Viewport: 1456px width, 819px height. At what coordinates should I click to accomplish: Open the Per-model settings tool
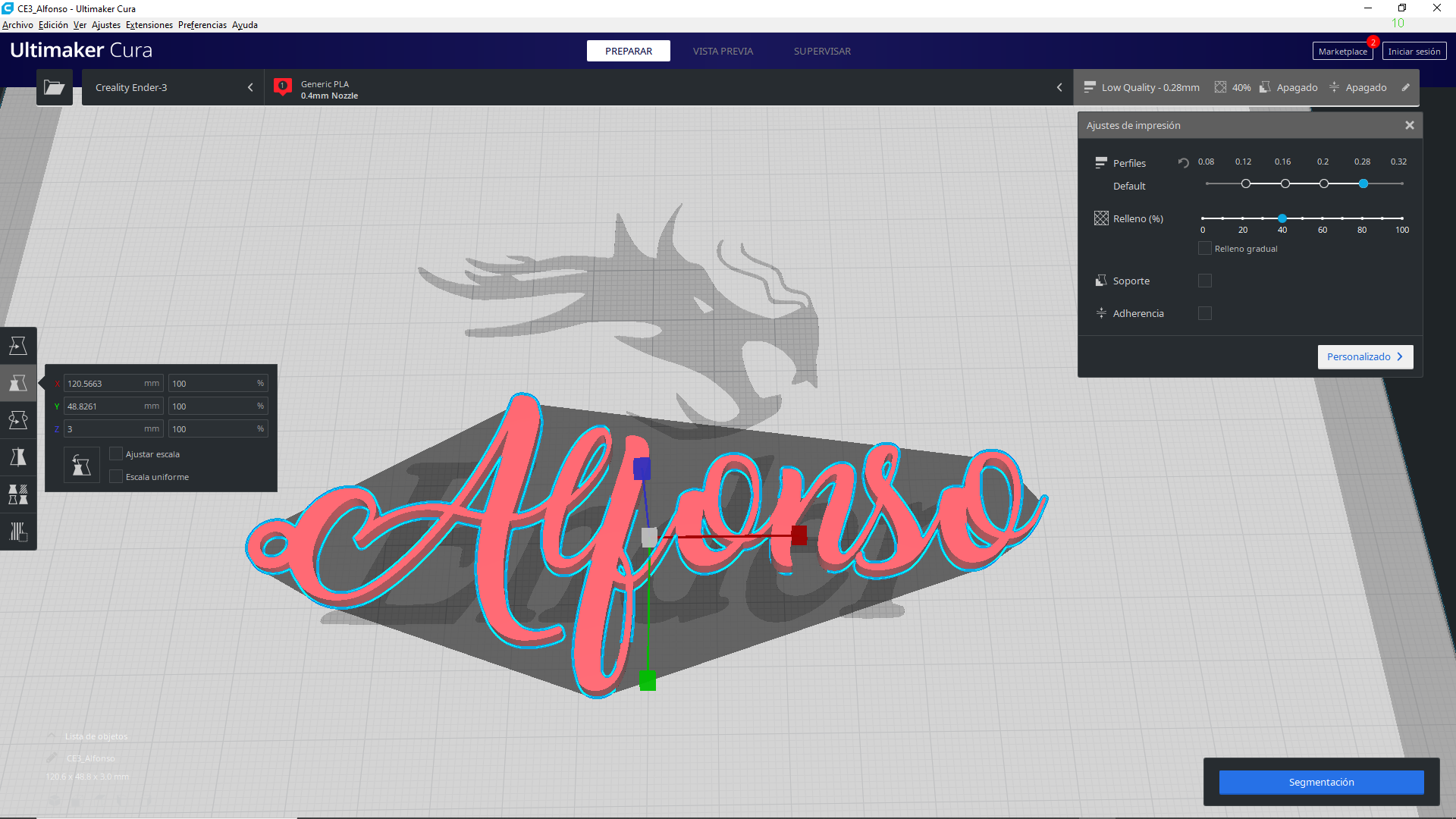(x=18, y=495)
